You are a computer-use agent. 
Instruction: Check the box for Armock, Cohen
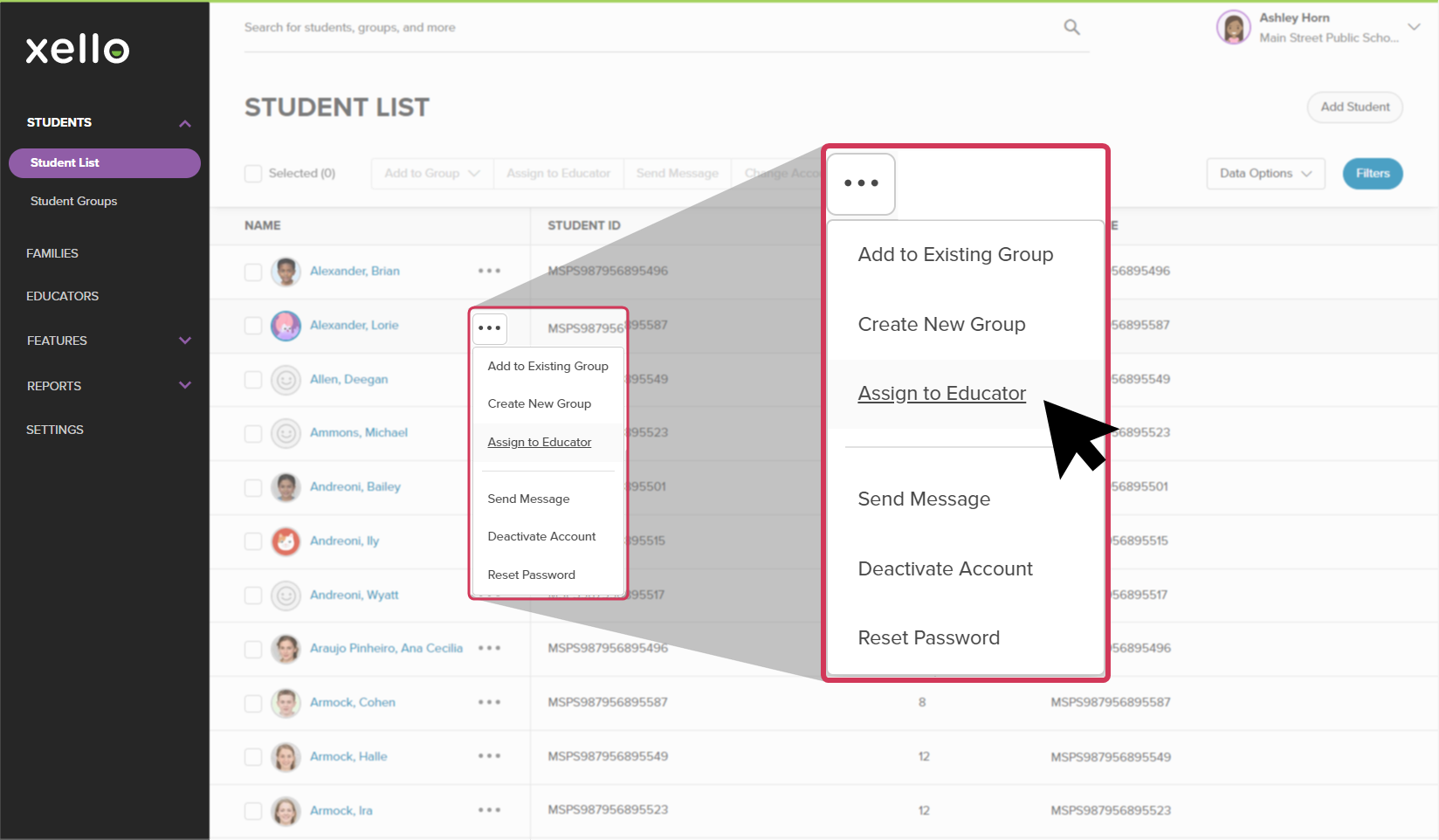click(x=253, y=703)
